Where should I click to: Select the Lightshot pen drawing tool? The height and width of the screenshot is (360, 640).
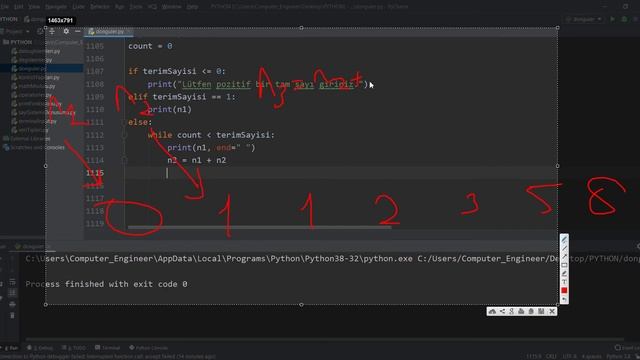564,240
